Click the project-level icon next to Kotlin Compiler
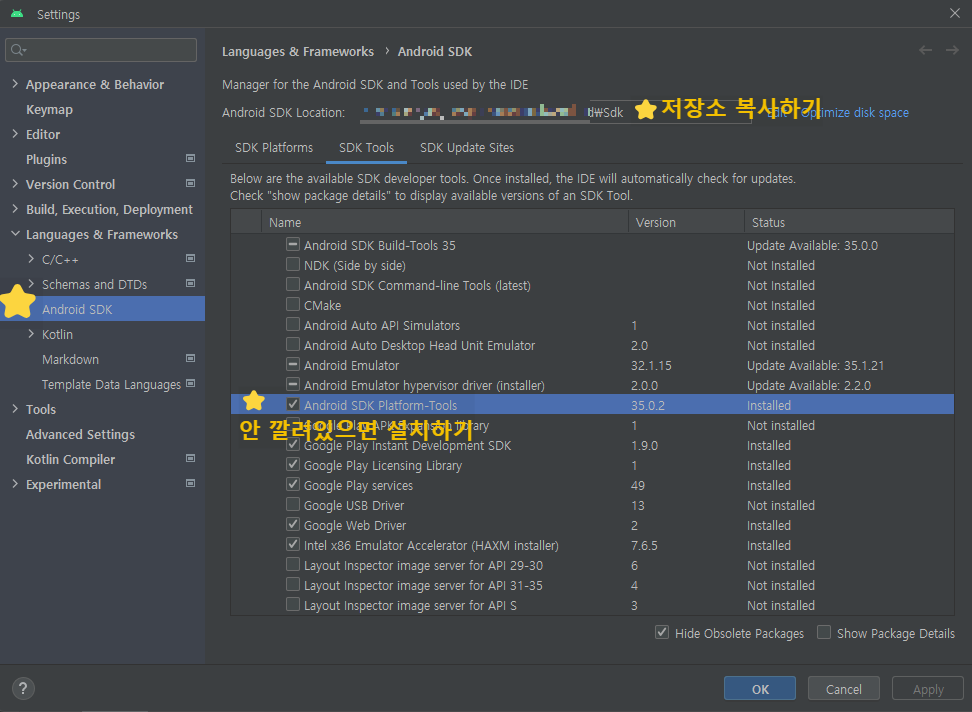Image resolution: width=972 pixels, height=712 pixels. 190,459
